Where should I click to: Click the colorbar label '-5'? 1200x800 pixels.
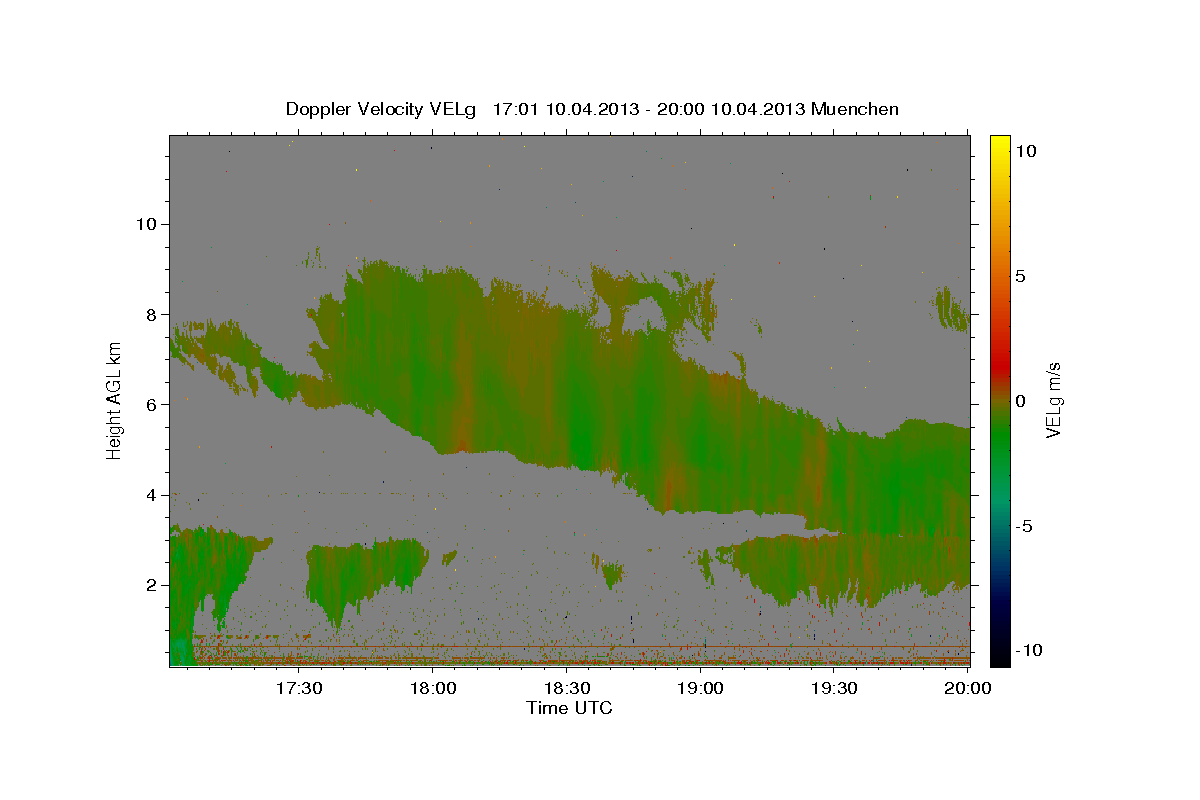[x=1024, y=526]
